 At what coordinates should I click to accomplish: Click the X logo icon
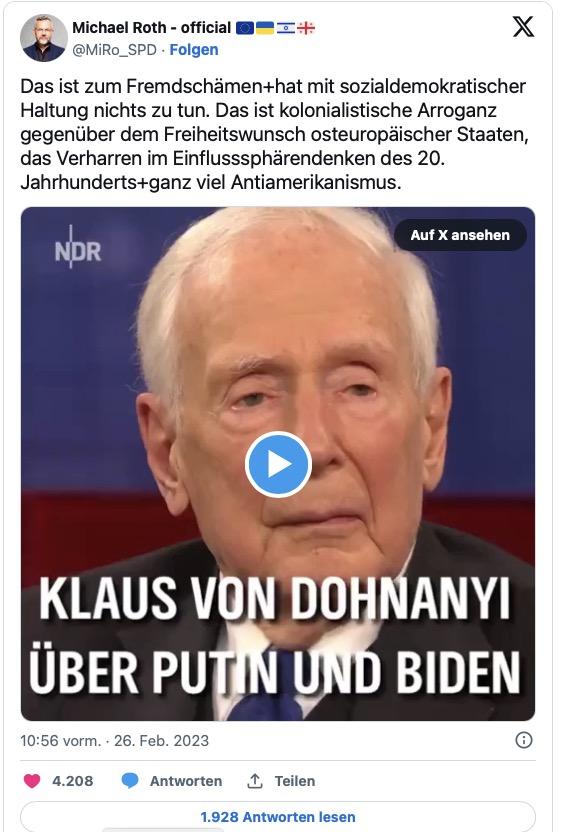(523, 27)
